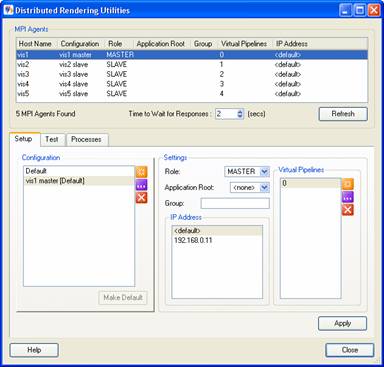Screen dimensions: 384x367
Task: Select the vis4 agent row
Action: click(192, 84)
